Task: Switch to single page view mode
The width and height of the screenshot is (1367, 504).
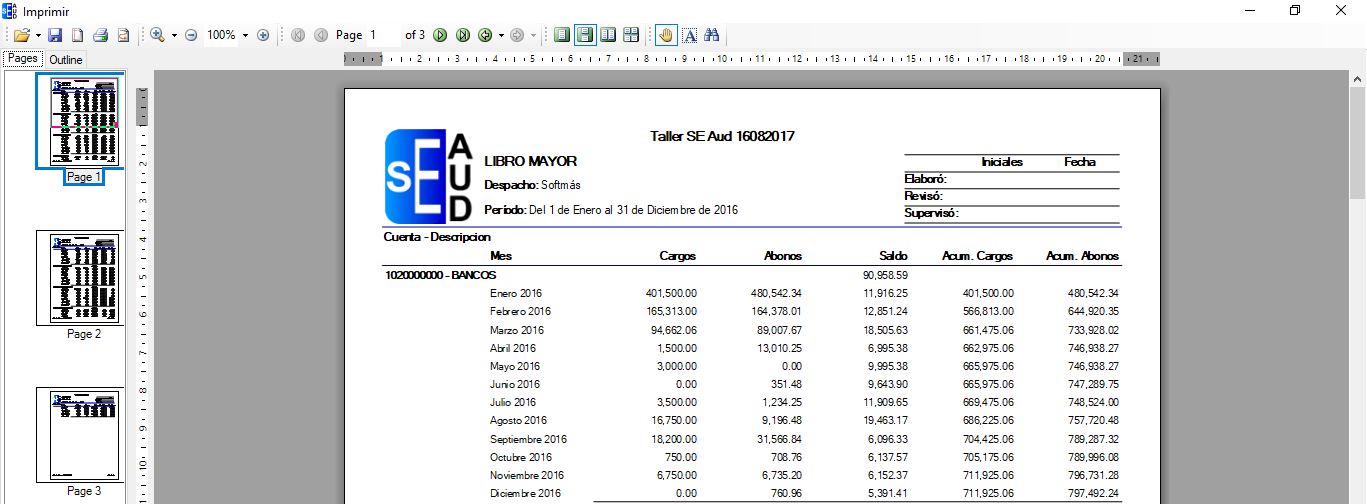Action: click(x=562, y=35)
